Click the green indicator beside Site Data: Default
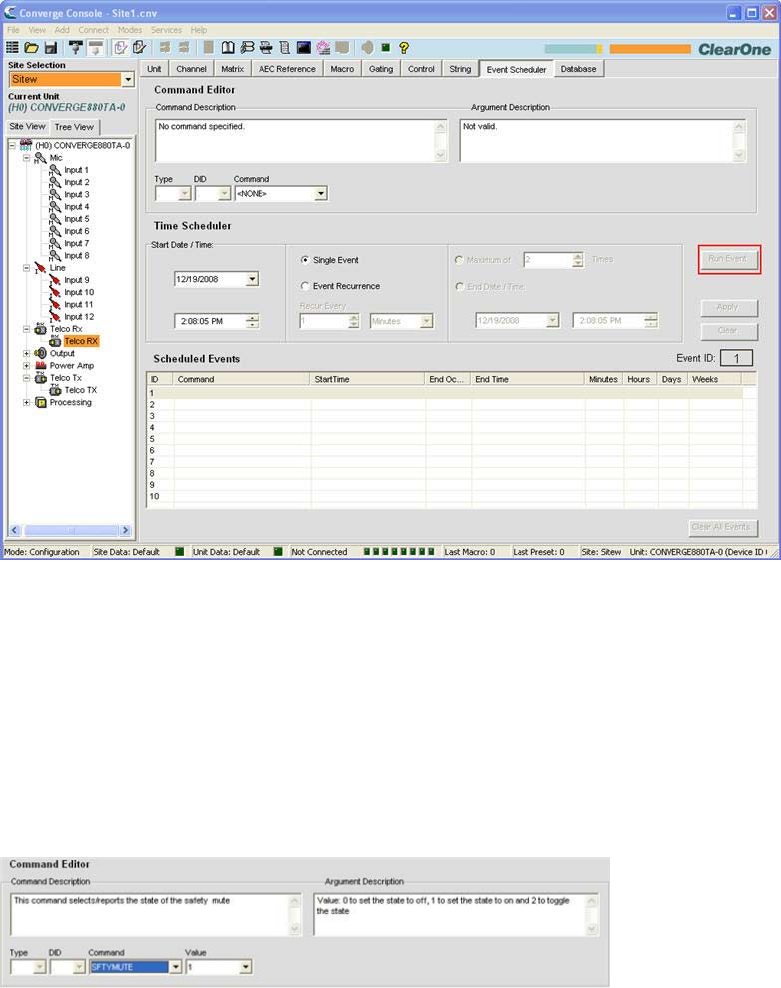This screenshot has height=988, width=781. click(x=180, y=551)
